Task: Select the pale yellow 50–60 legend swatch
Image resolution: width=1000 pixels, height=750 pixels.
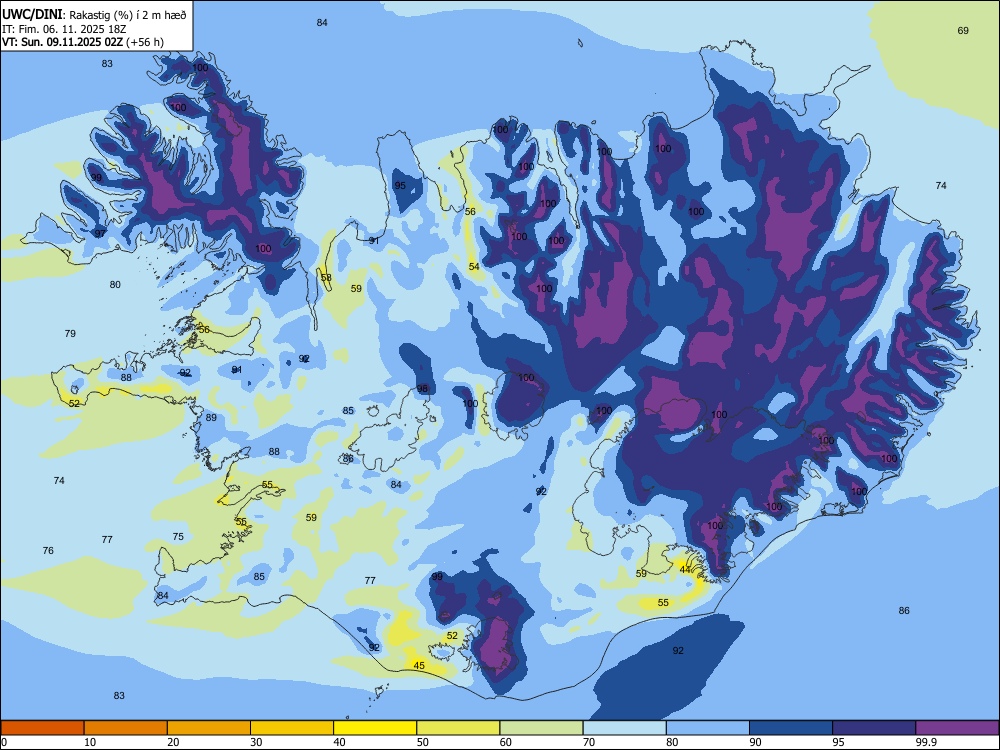Action: (x=458, y=728)
